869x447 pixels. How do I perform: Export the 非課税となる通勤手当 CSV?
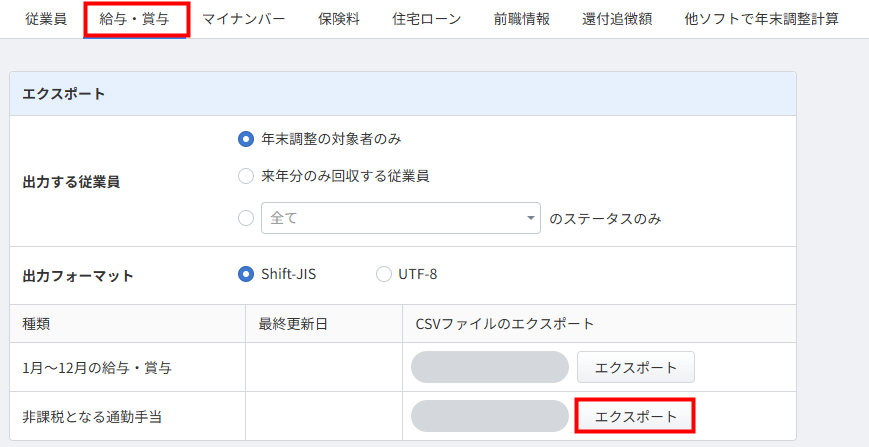tap(635, 416)
